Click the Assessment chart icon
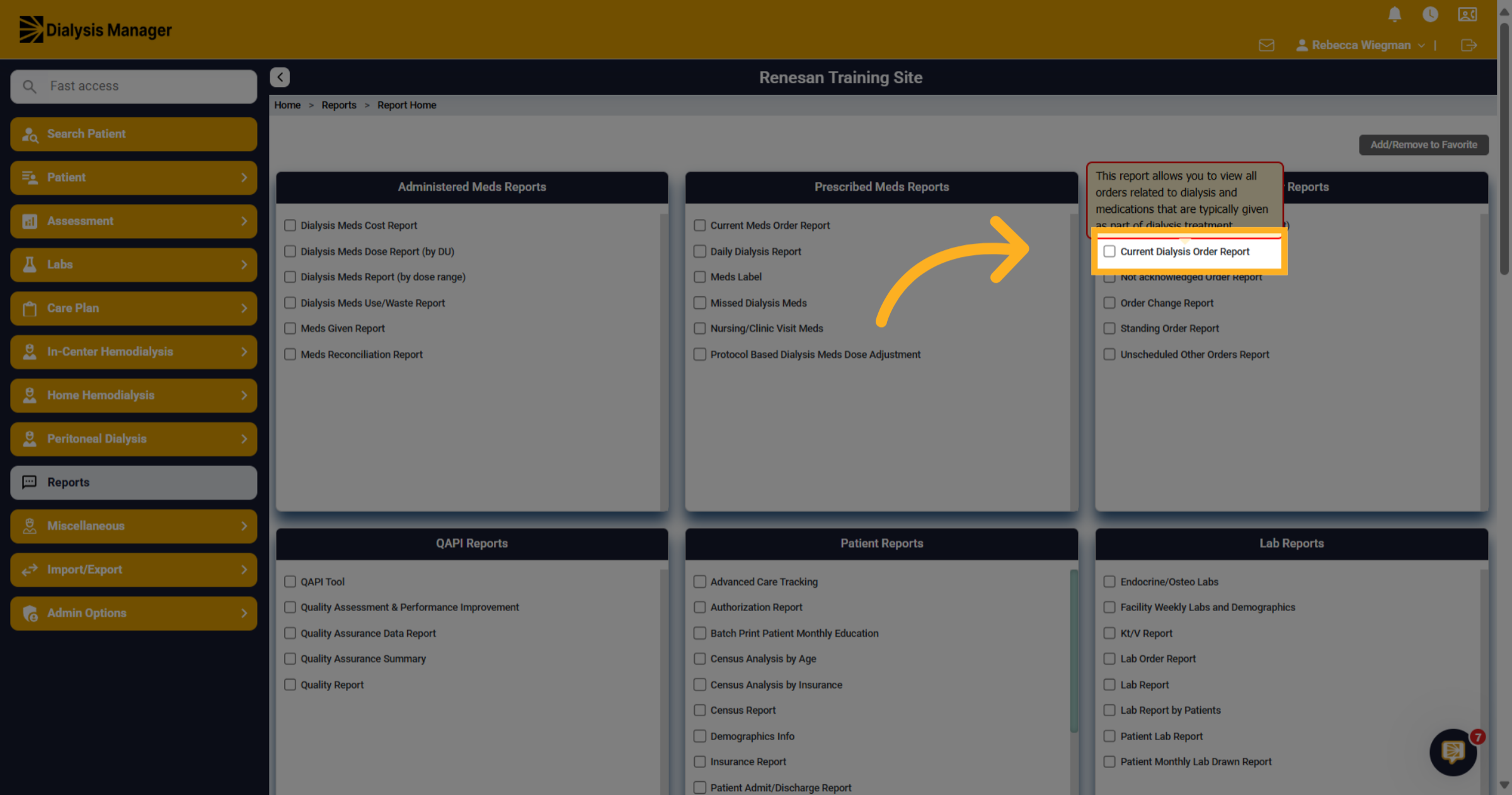The width and height of the screenshot is (1512, 795). (x=30, y=221)
